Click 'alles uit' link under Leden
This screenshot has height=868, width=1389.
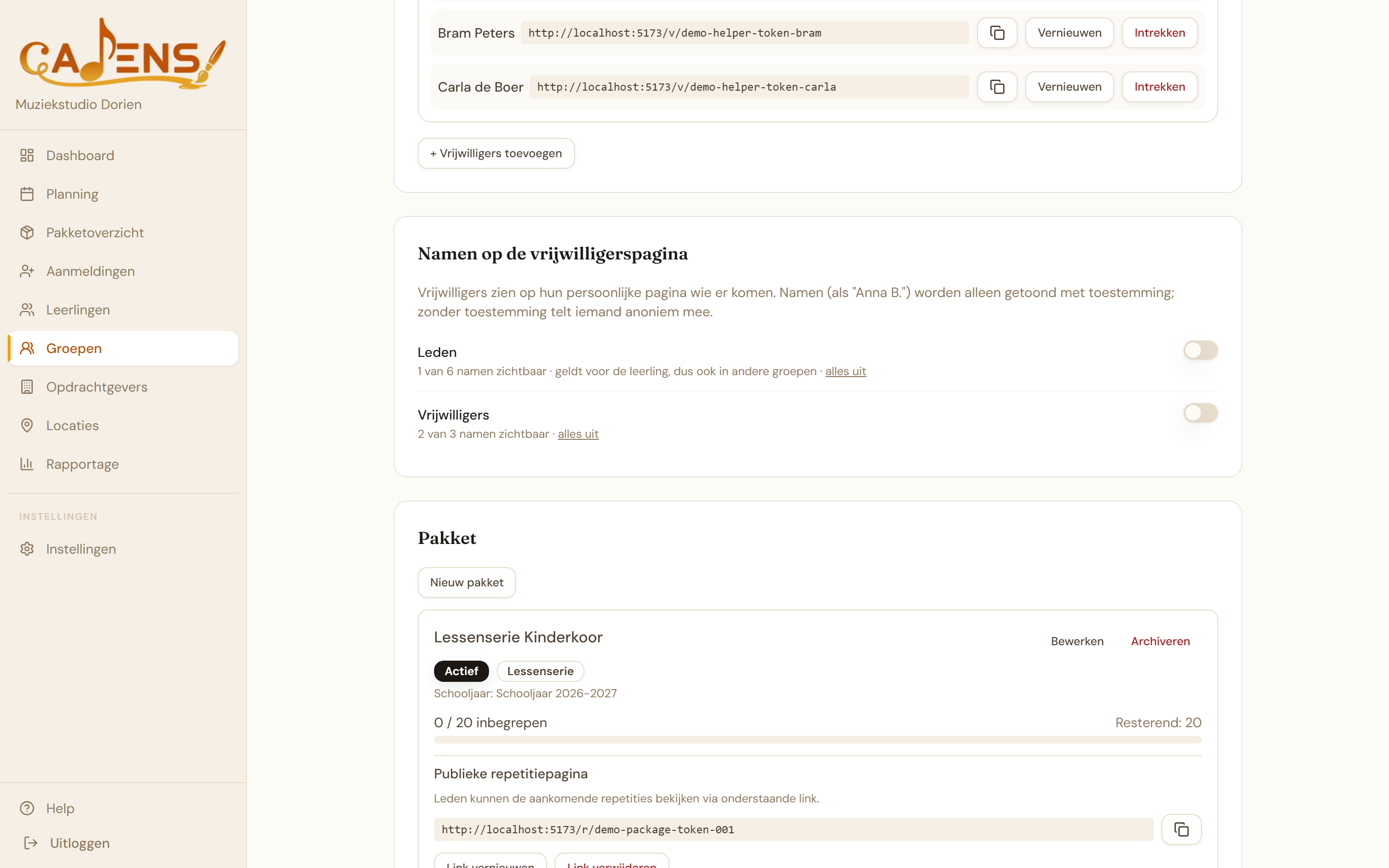point(845,371)
